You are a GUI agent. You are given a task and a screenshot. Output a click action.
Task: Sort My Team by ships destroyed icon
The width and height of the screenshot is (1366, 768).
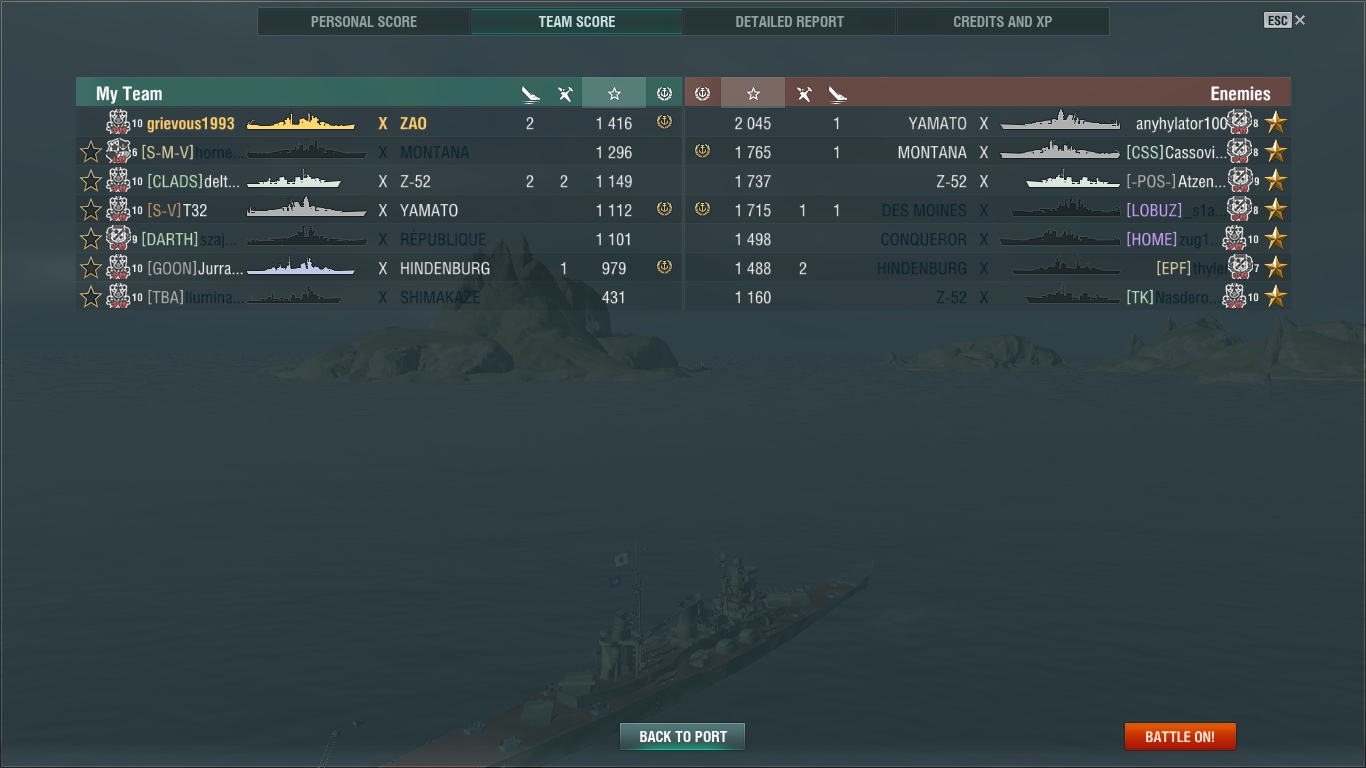530,94
